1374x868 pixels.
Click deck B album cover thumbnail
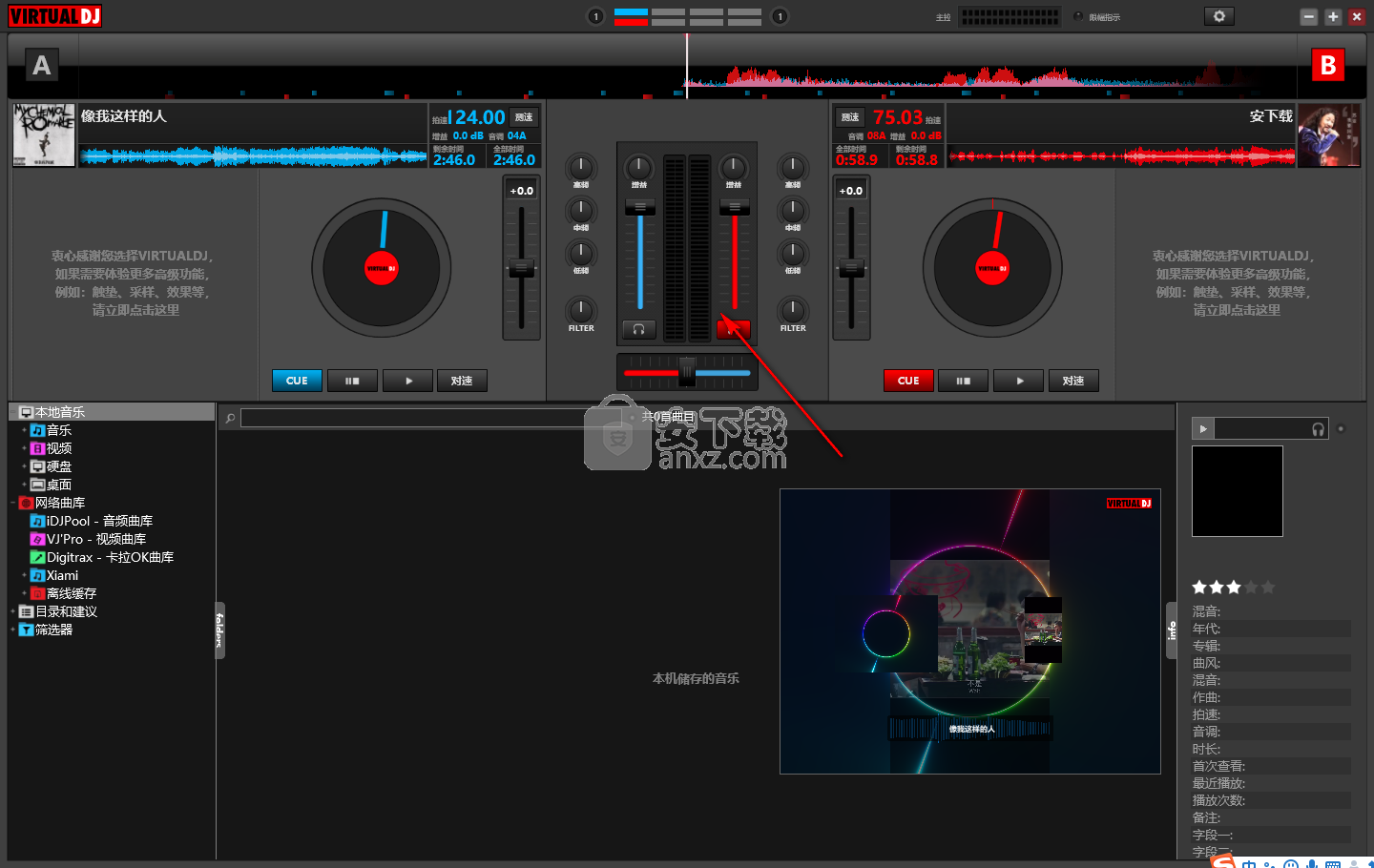pyautogui.click(x=1329, y=135)
